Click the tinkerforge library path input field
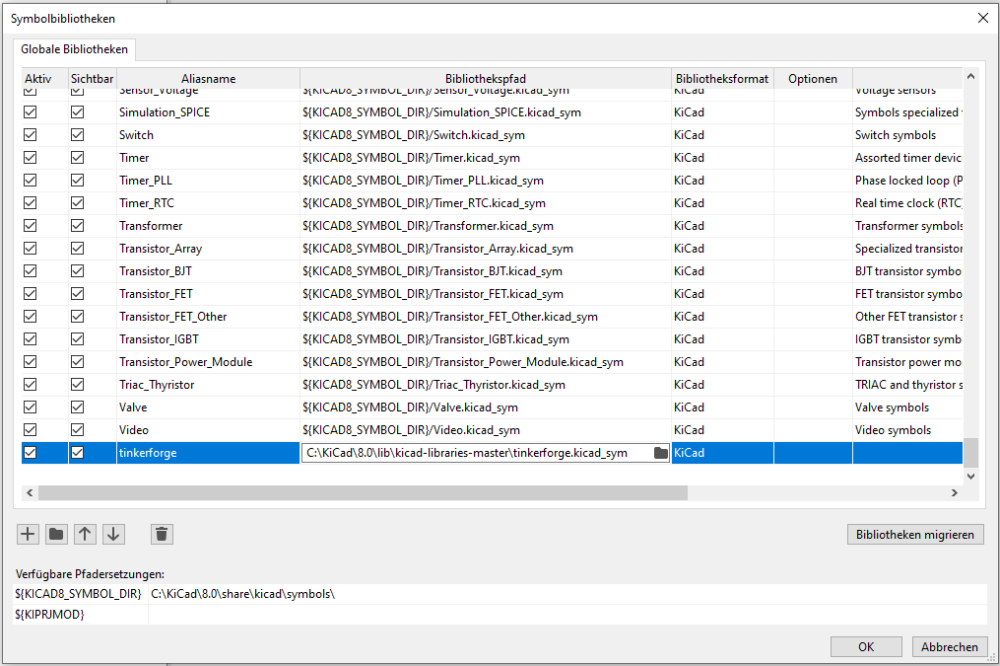This screenshot has height=666, width=1000. (475, 453)
